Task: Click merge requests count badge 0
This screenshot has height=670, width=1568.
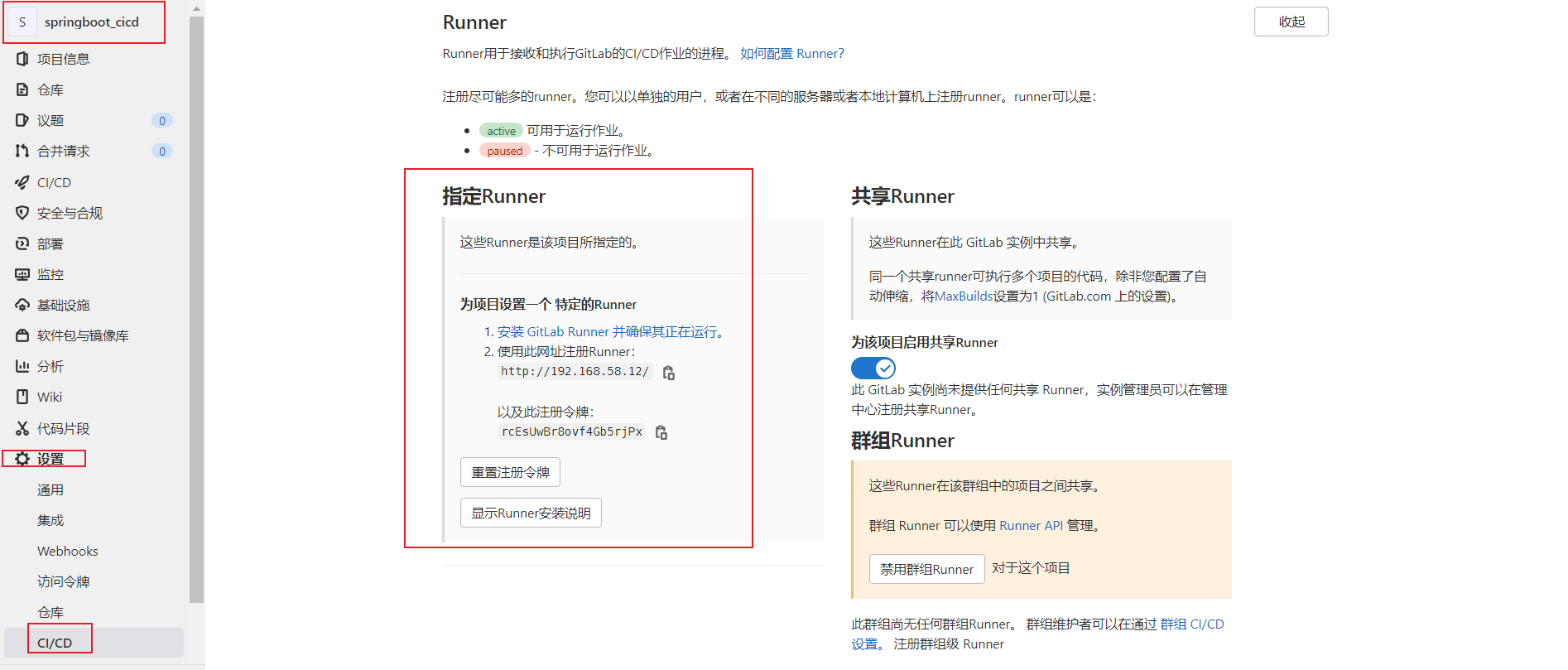Action: click(162, 151)
